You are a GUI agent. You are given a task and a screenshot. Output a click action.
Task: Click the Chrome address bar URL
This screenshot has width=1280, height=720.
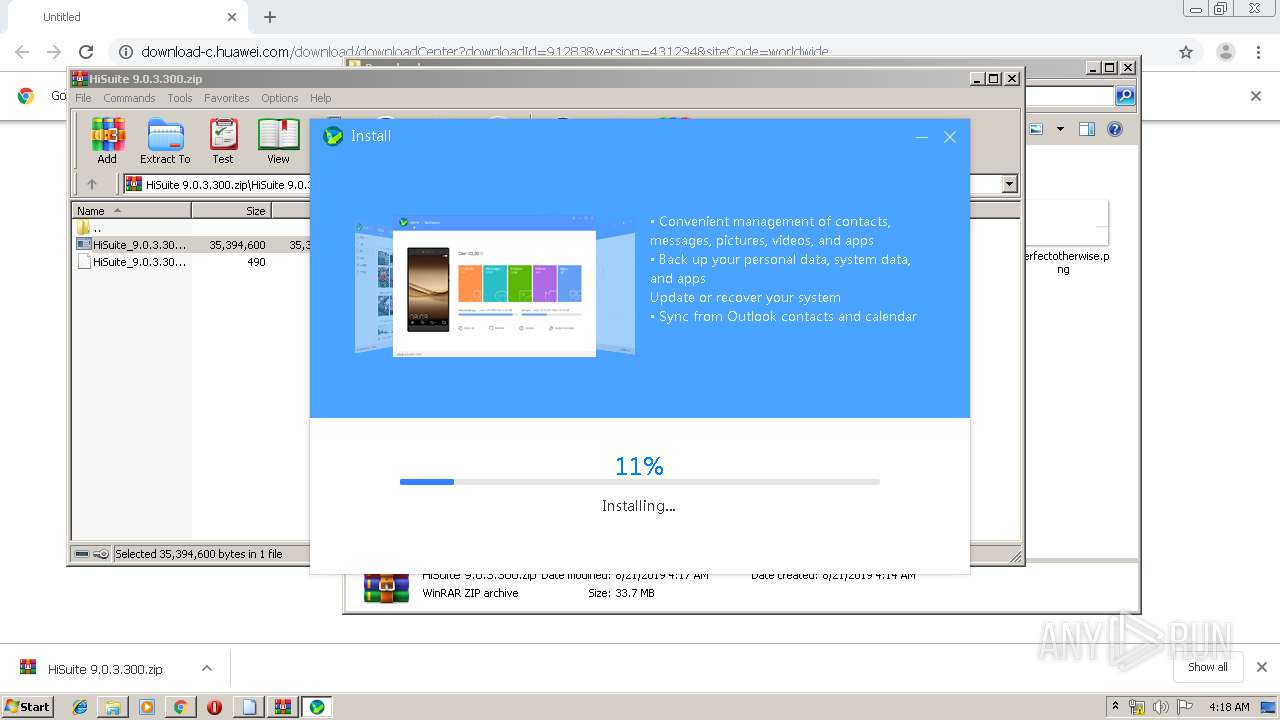coord(484,52)
